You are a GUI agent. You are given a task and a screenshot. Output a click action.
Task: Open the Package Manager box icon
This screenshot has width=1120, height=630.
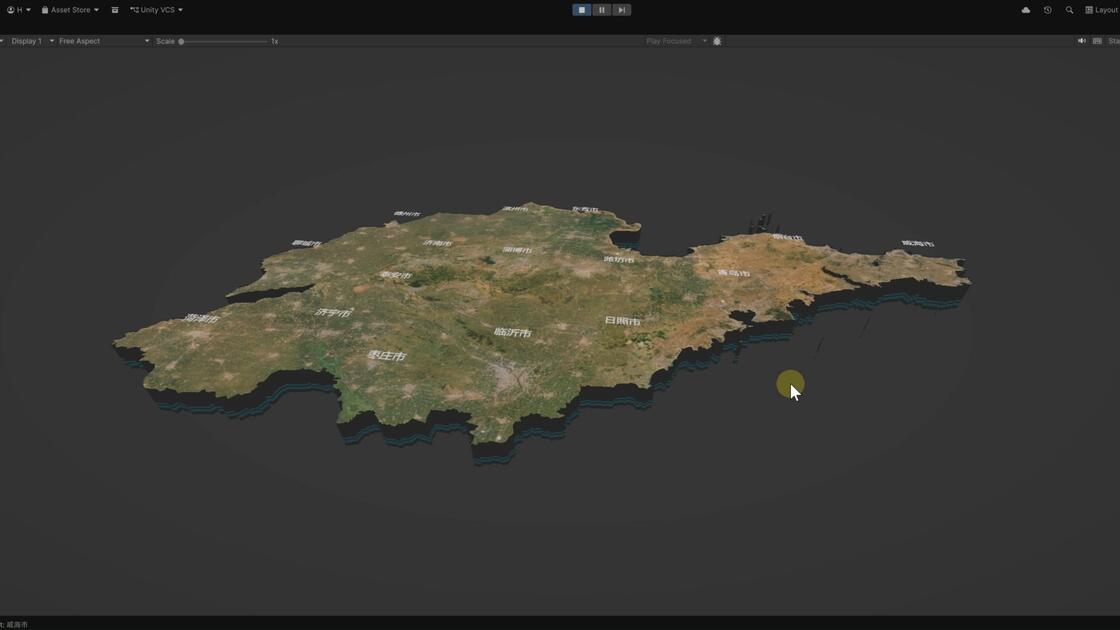point(115,10)
